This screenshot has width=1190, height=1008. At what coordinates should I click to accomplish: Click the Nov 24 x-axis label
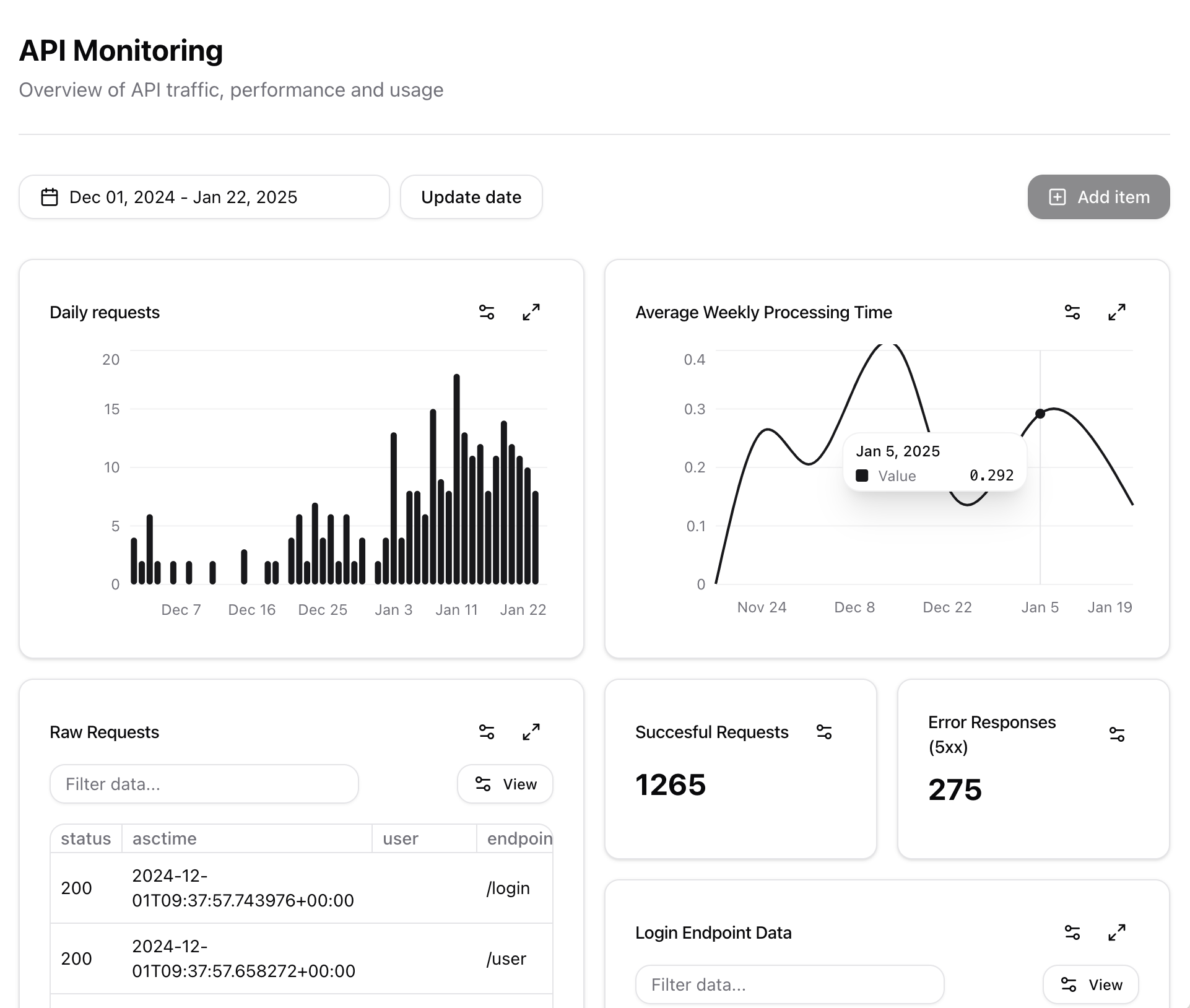pyautogui.click(x=762, y=607)
